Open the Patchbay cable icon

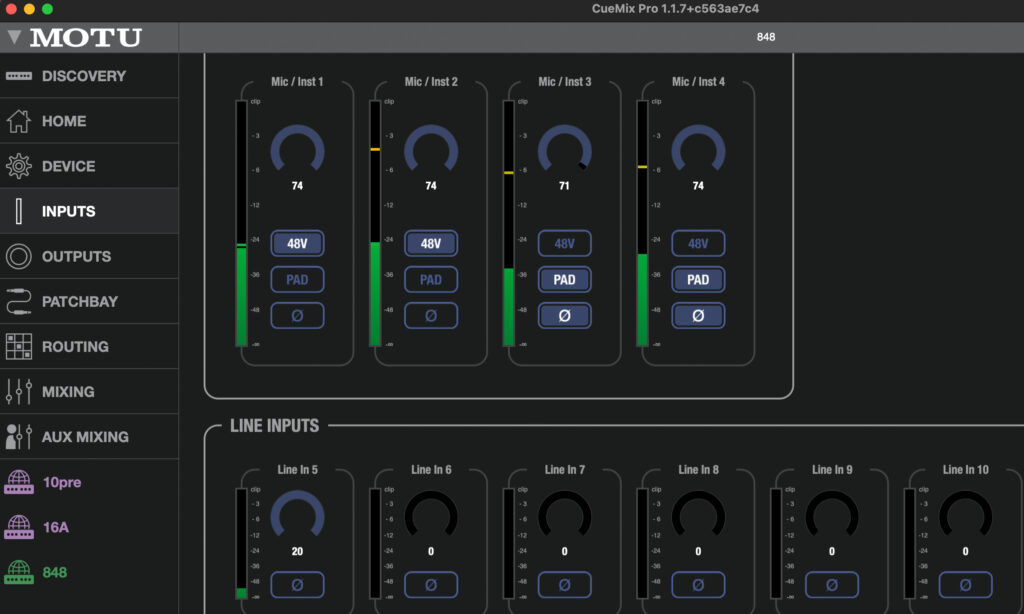click(x=19, y=301)
